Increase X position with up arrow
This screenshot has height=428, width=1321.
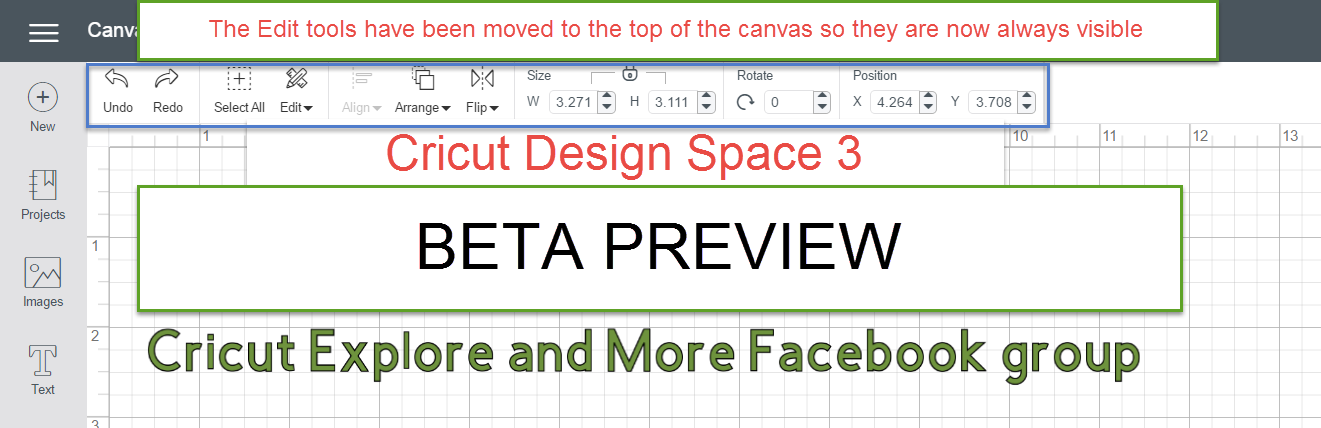pyautogui.click(x=928, y=97)
